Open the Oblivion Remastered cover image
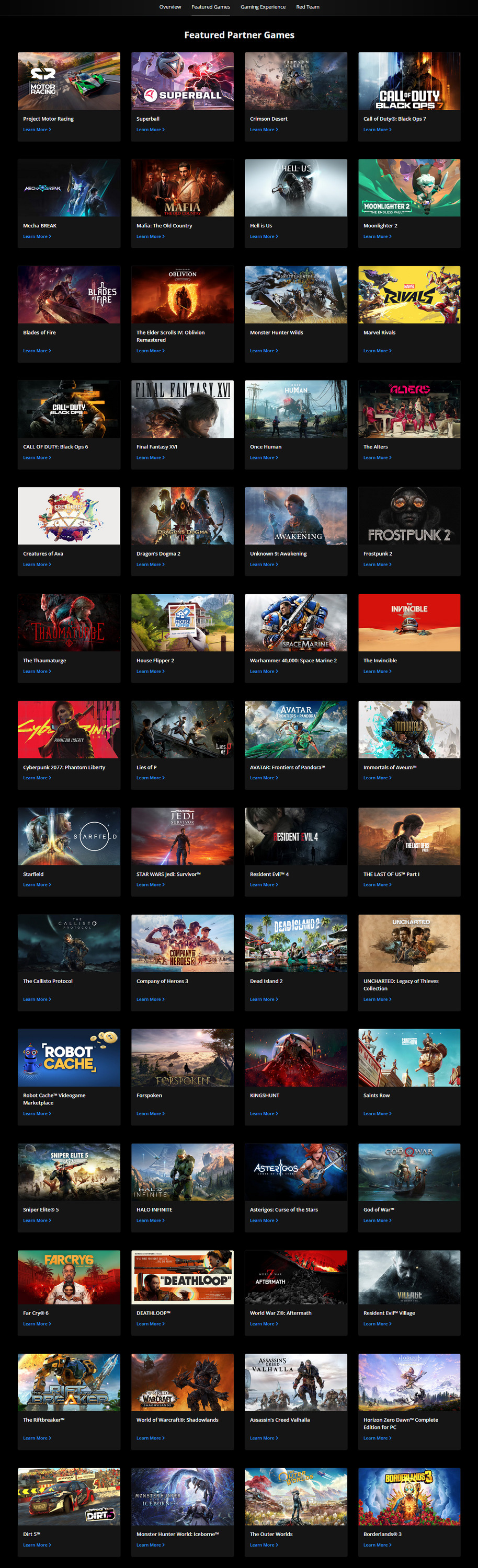Screen dimensions: 478x1568 183,295
